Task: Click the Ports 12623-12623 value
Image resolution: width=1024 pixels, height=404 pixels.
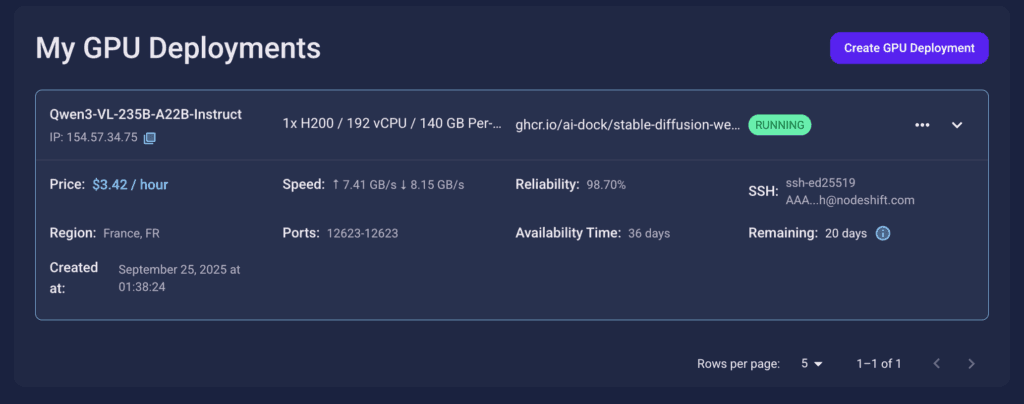Action: (362, 234)
